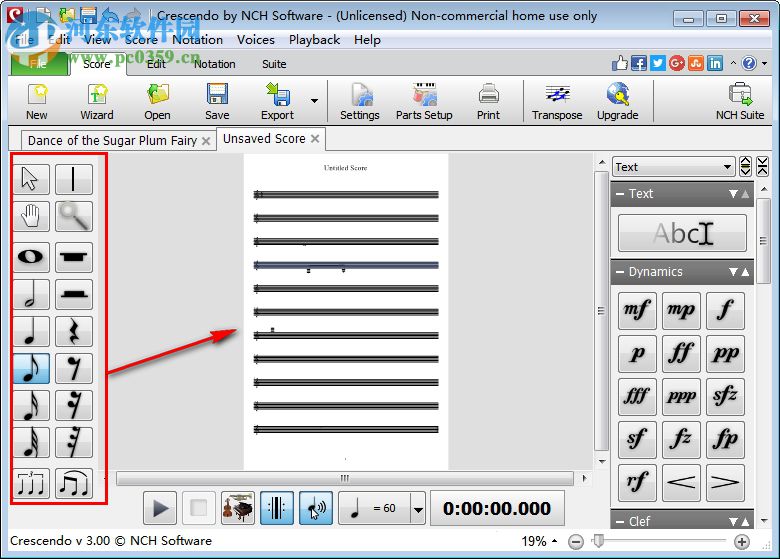Insert mezzo-forte mf dynamic
780x559 pixels.
(637, 310)
